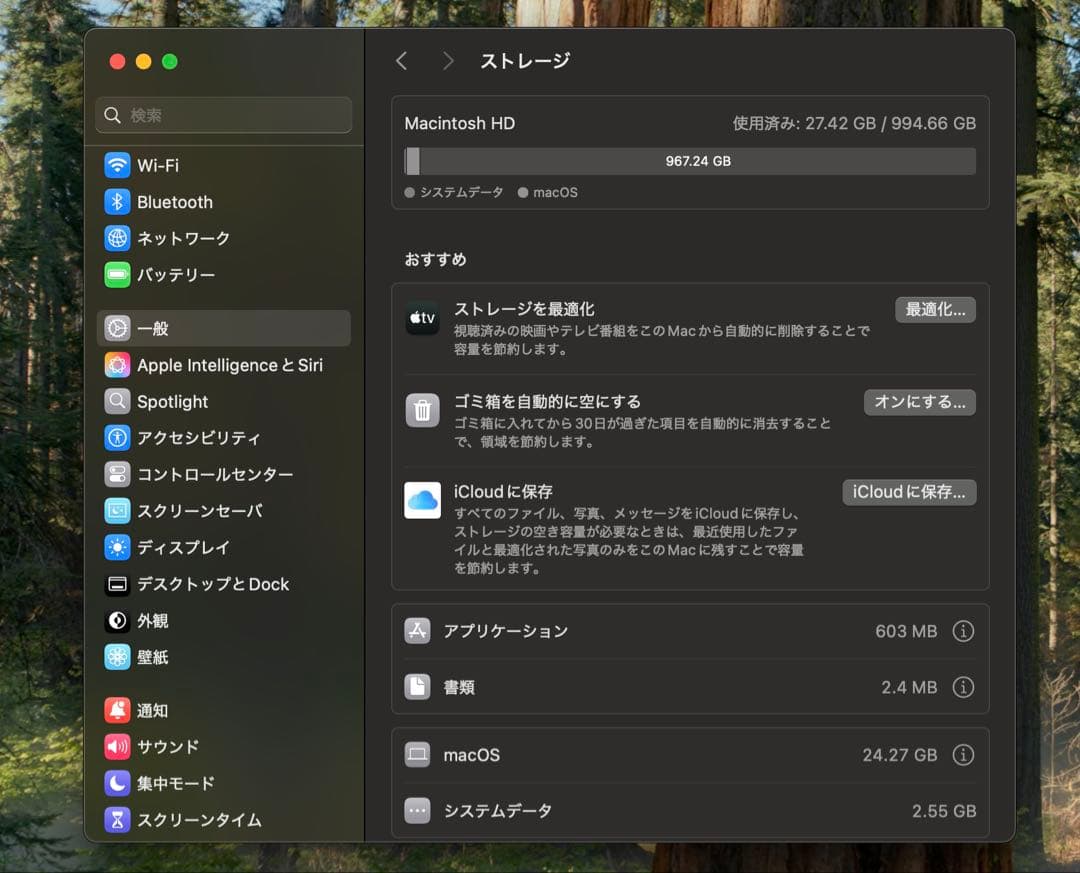Click the Apple TV icon
This screenshot has width=1080, height=873.
click(x=422, y=318)
